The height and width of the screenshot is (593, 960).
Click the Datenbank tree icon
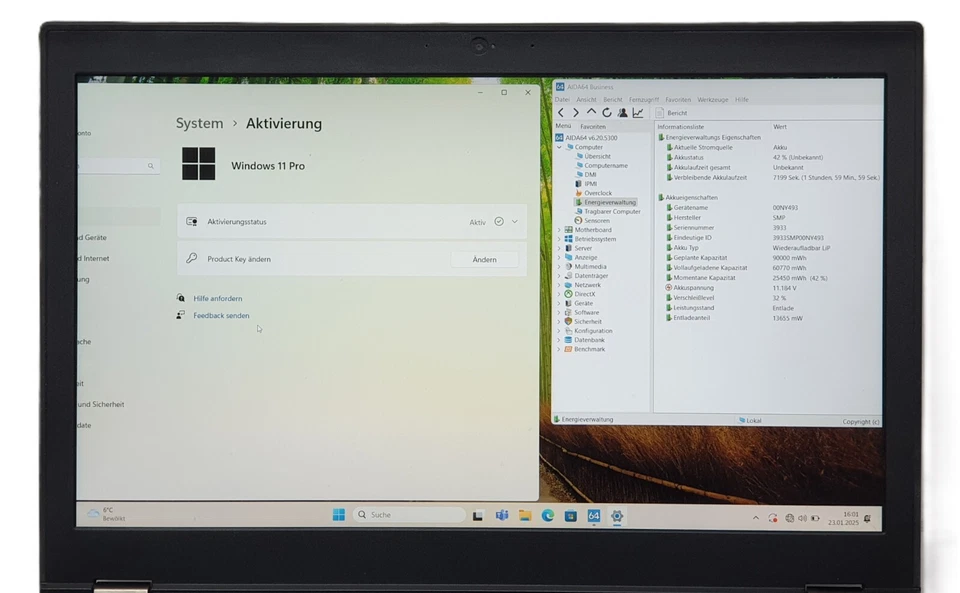[568, 340]
